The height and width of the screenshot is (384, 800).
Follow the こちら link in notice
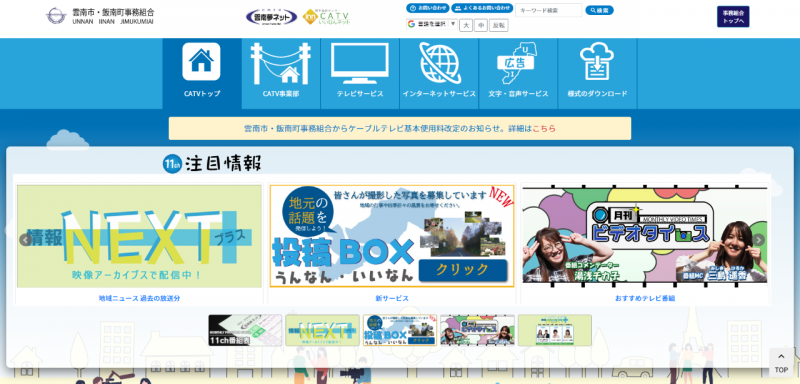tap(544, 129)
